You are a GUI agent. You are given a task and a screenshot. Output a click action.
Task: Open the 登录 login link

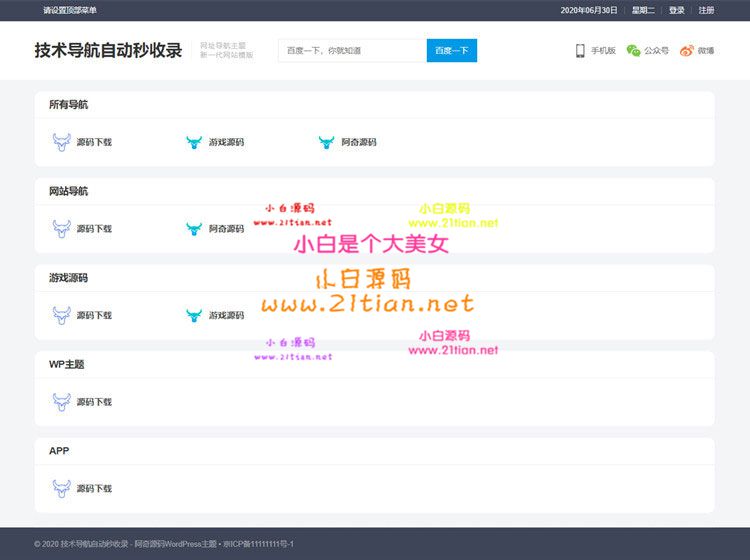pyautogui.click(x=677, y=10)
